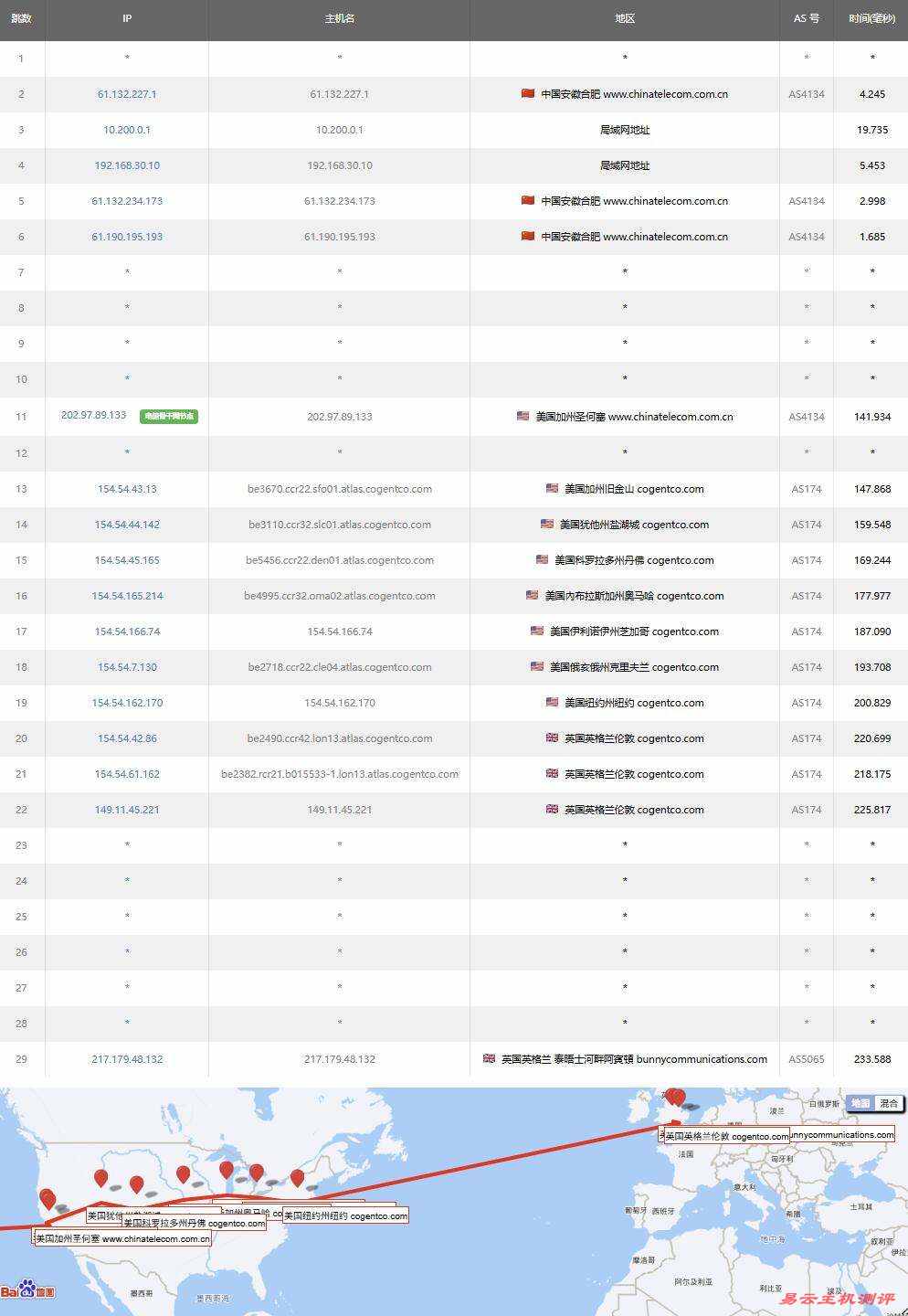
Task: Open IP link 217.179.48.132 in row 29
Action: (x=127, y=1059)
